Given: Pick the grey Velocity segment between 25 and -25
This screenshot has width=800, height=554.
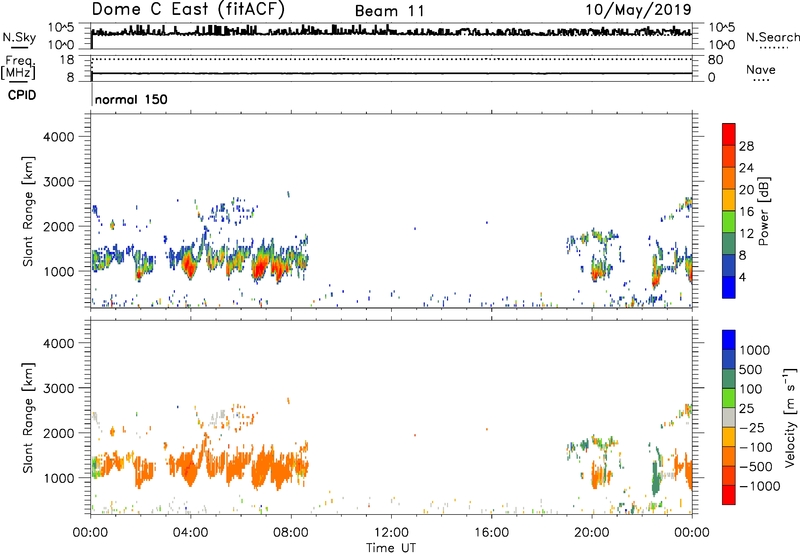Looking at the screenshot, I should 729,417.
